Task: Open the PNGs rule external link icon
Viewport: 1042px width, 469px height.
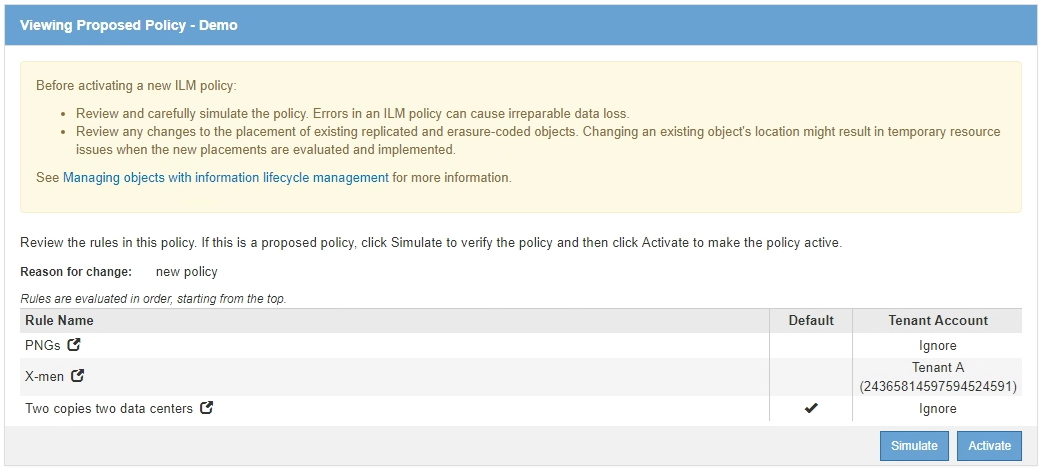Action: pyautogui.click(x=74, y=345)
